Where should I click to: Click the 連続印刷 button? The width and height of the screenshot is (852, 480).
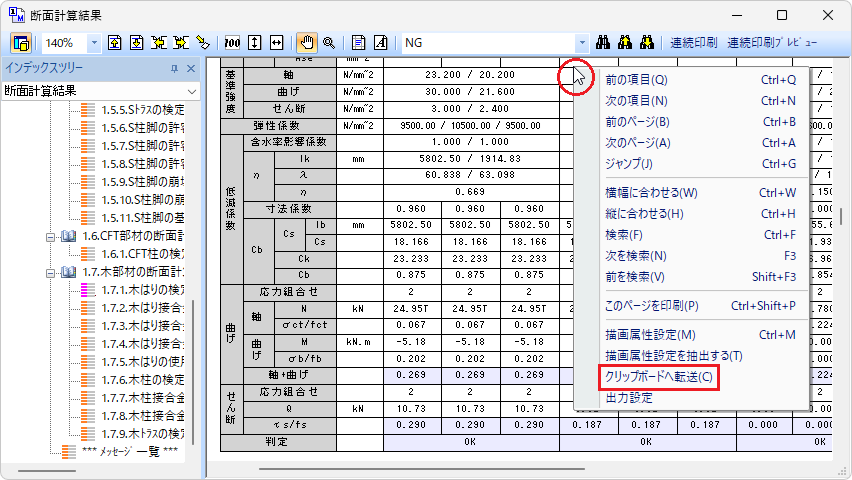(x=693, y=43)
